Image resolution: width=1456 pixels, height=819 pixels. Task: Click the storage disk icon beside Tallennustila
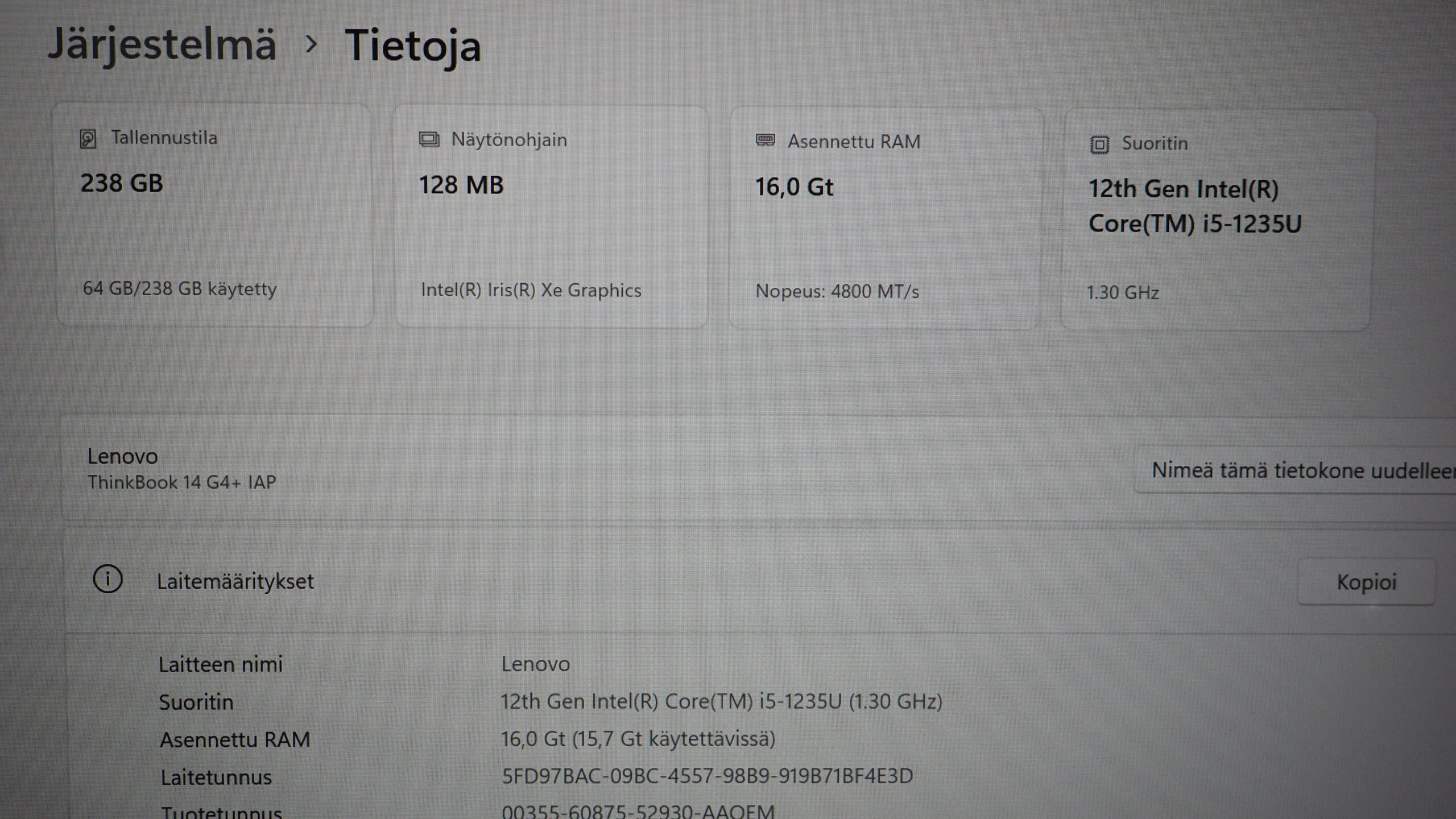[x=88, y=139]
